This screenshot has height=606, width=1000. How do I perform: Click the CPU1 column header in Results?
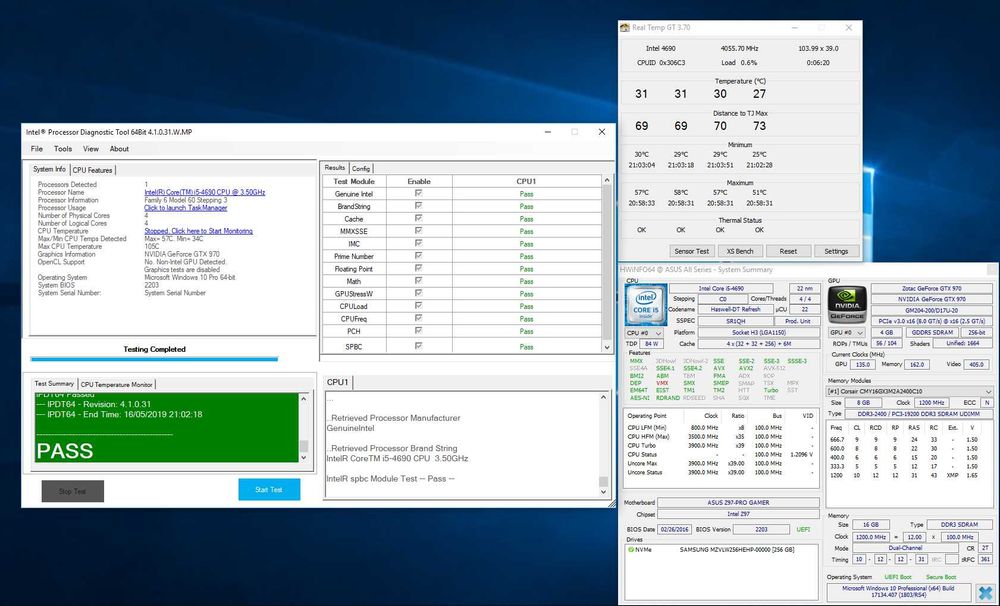(526, 181)
